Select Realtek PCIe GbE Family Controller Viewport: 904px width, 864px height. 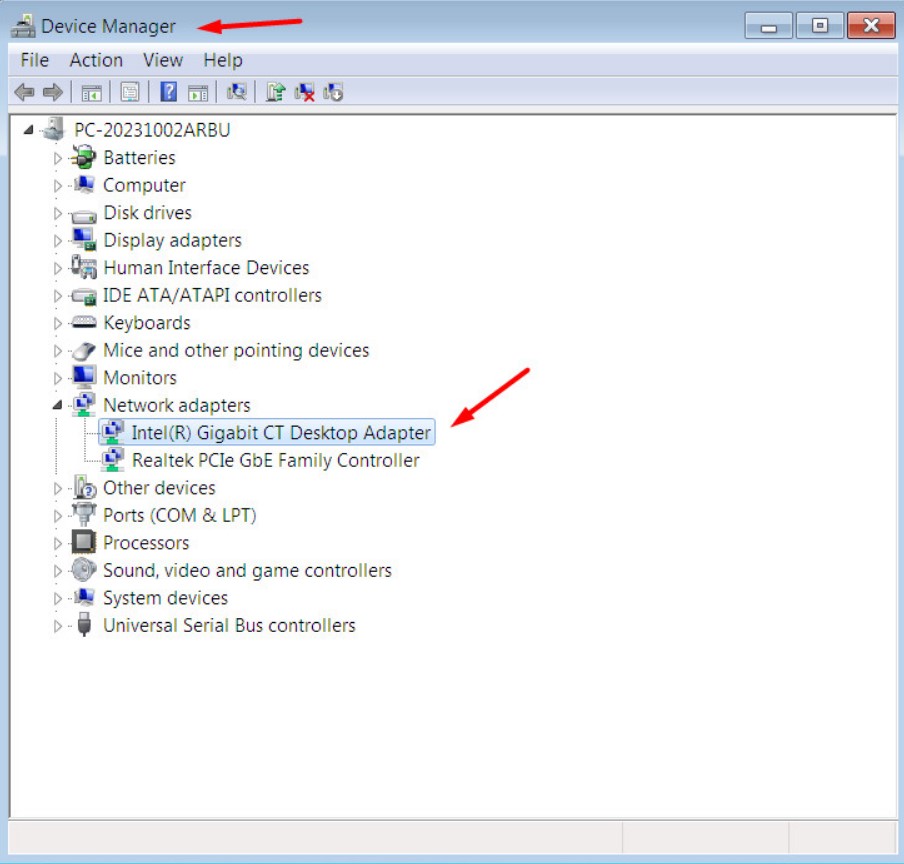coord(276,460)
